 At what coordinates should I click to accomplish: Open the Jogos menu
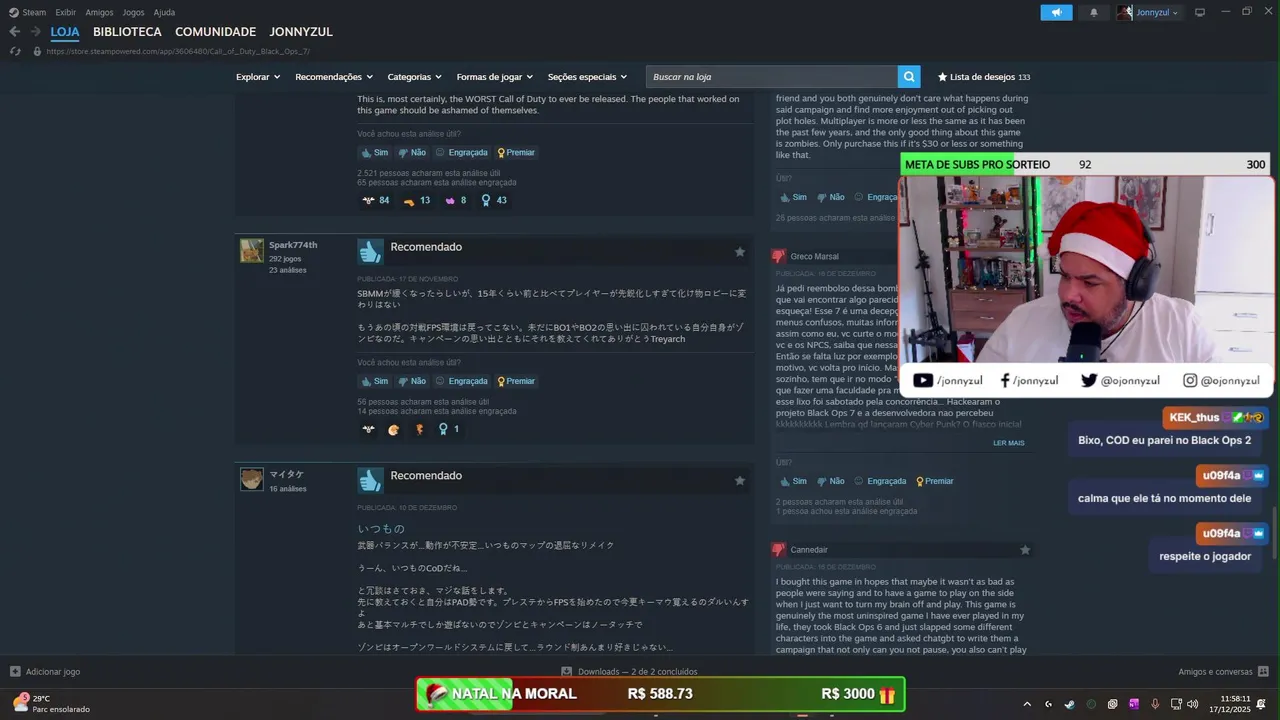click(133, 12)
